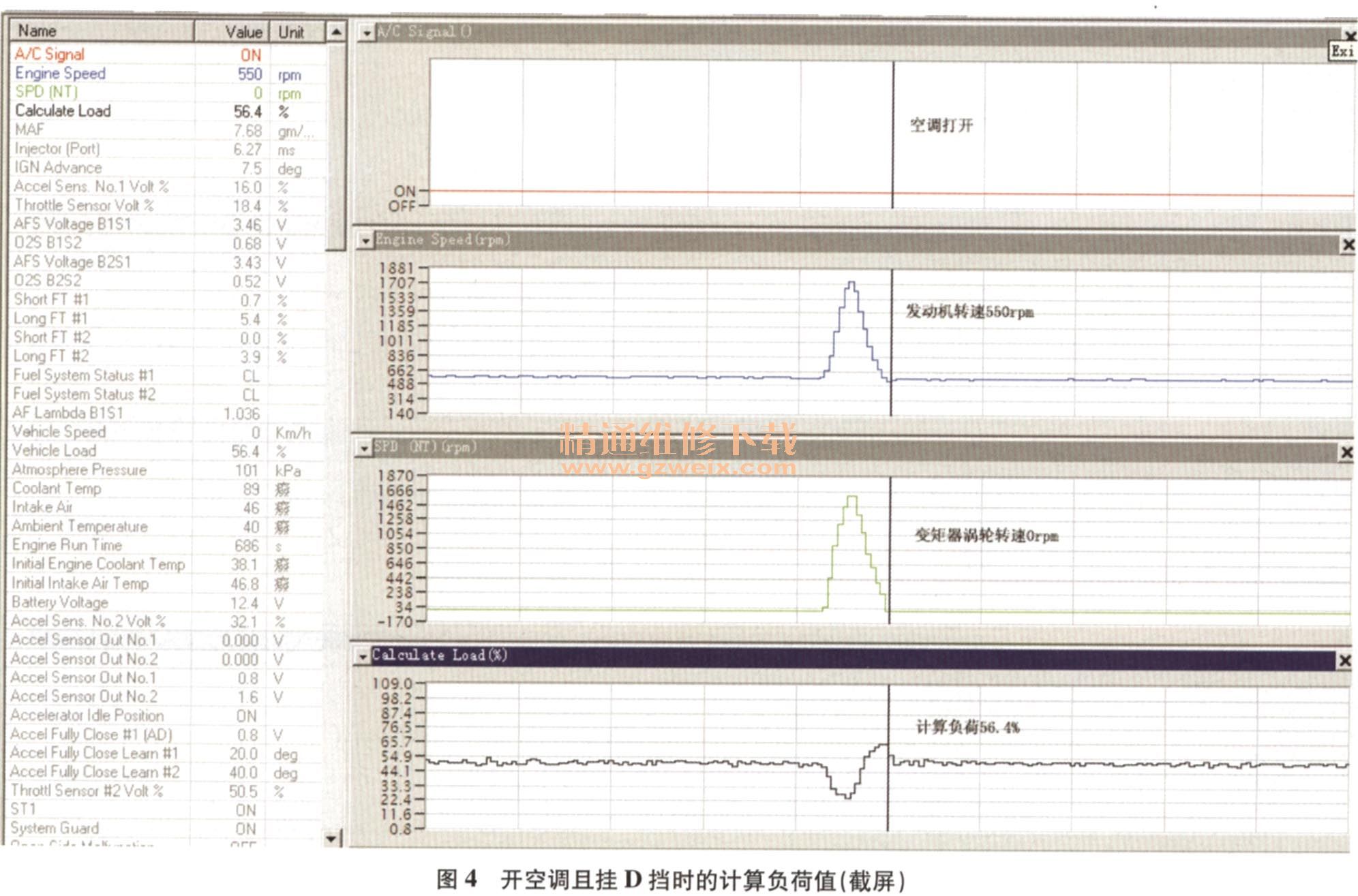Image resolution: width=1358 pixels, height=896 pixels.
Task: Click the Name column header
Action: tap(102, 31)
